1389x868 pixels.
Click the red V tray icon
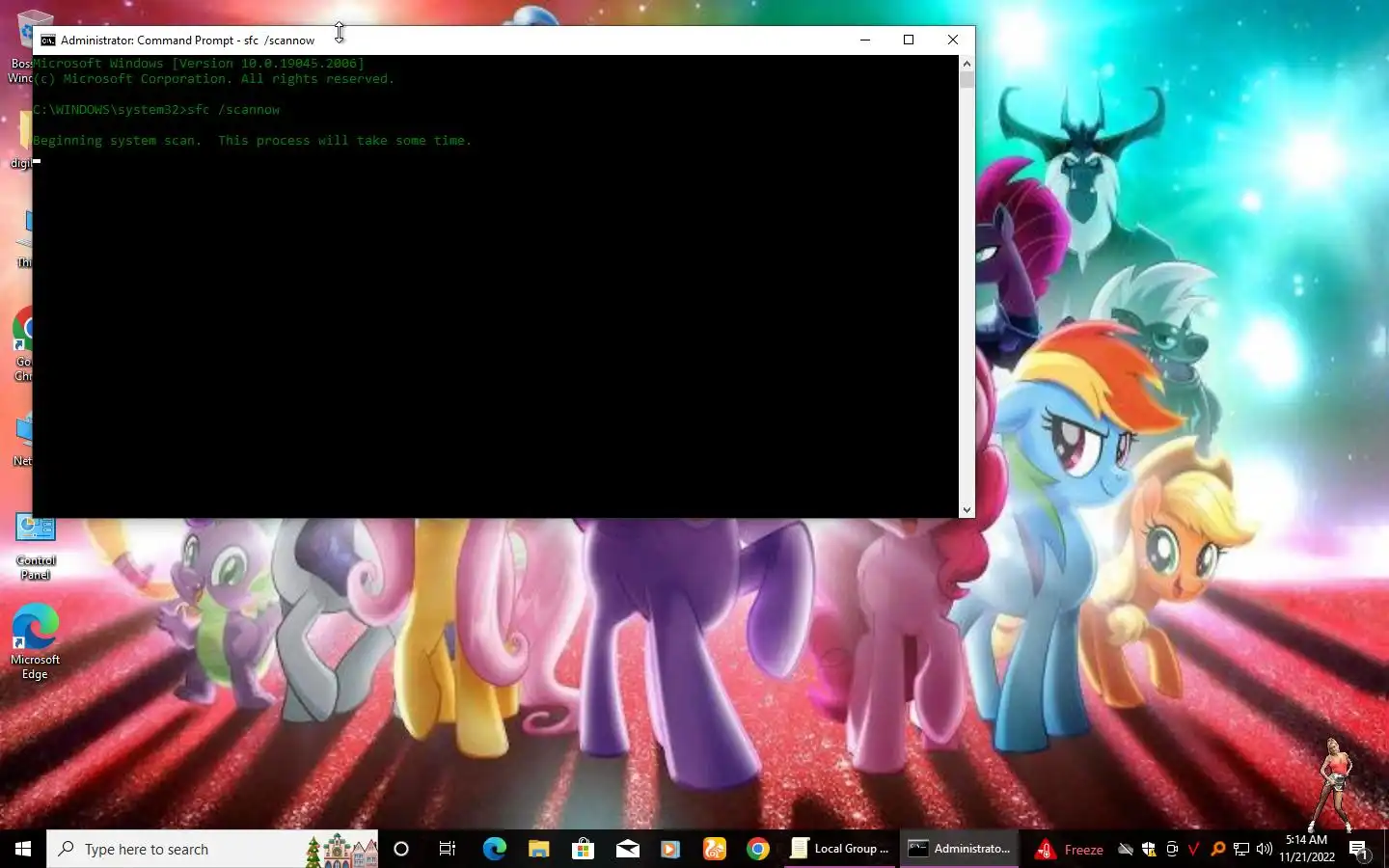click(1194, 850)
